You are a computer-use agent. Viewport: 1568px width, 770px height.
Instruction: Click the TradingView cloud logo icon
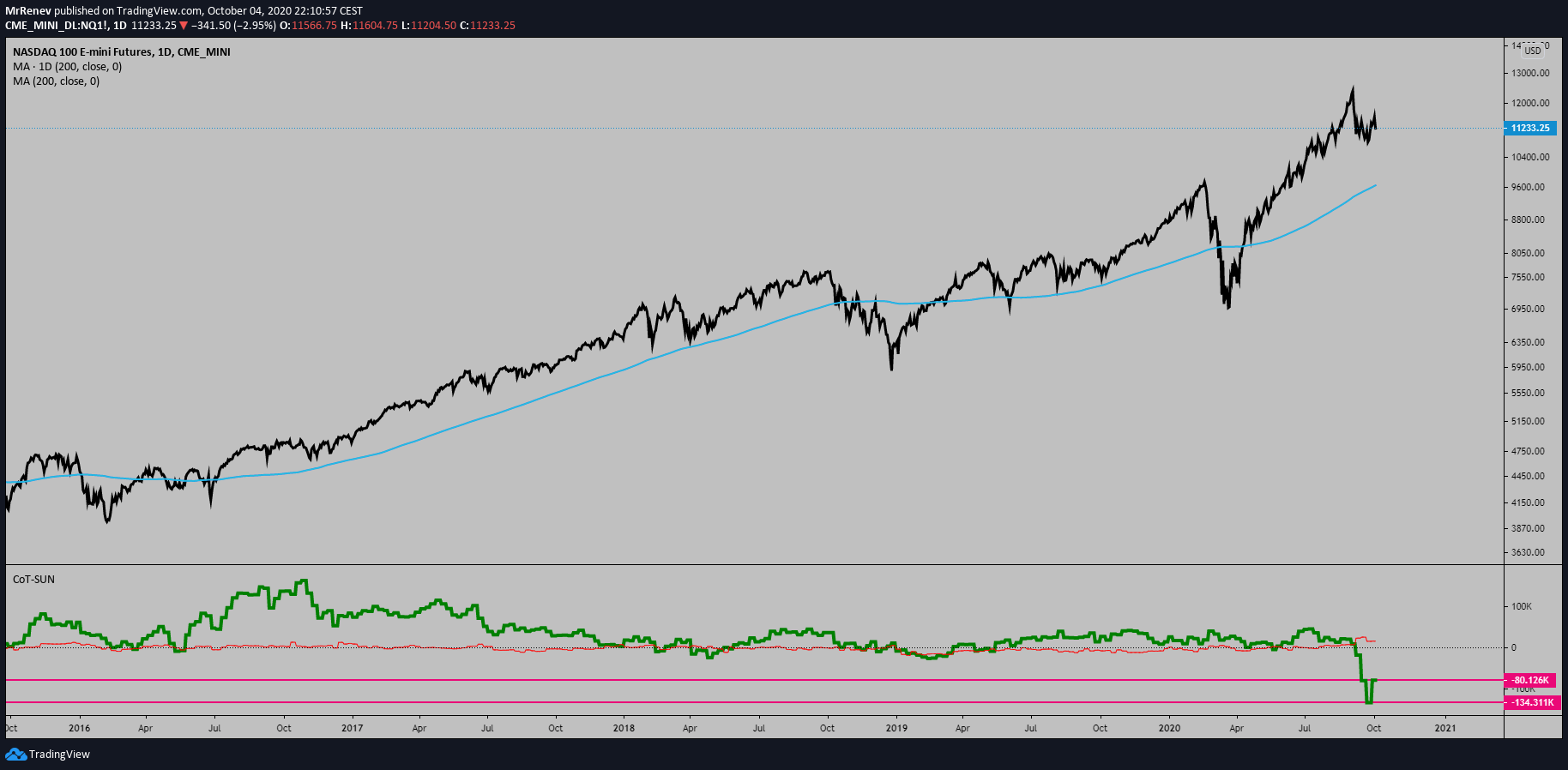pos(15,755)
